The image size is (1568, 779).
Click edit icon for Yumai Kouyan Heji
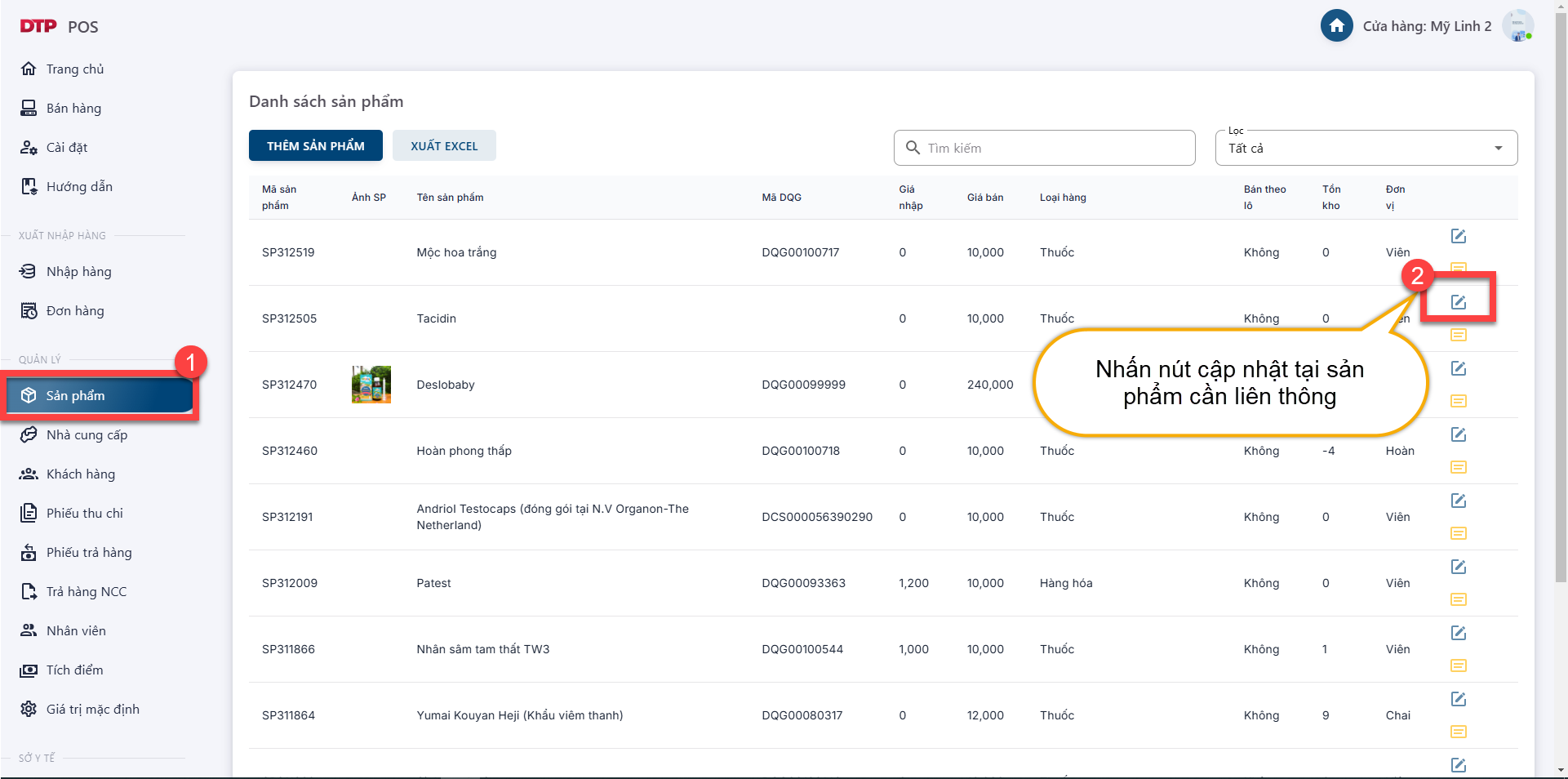[x=1458, y=699]
